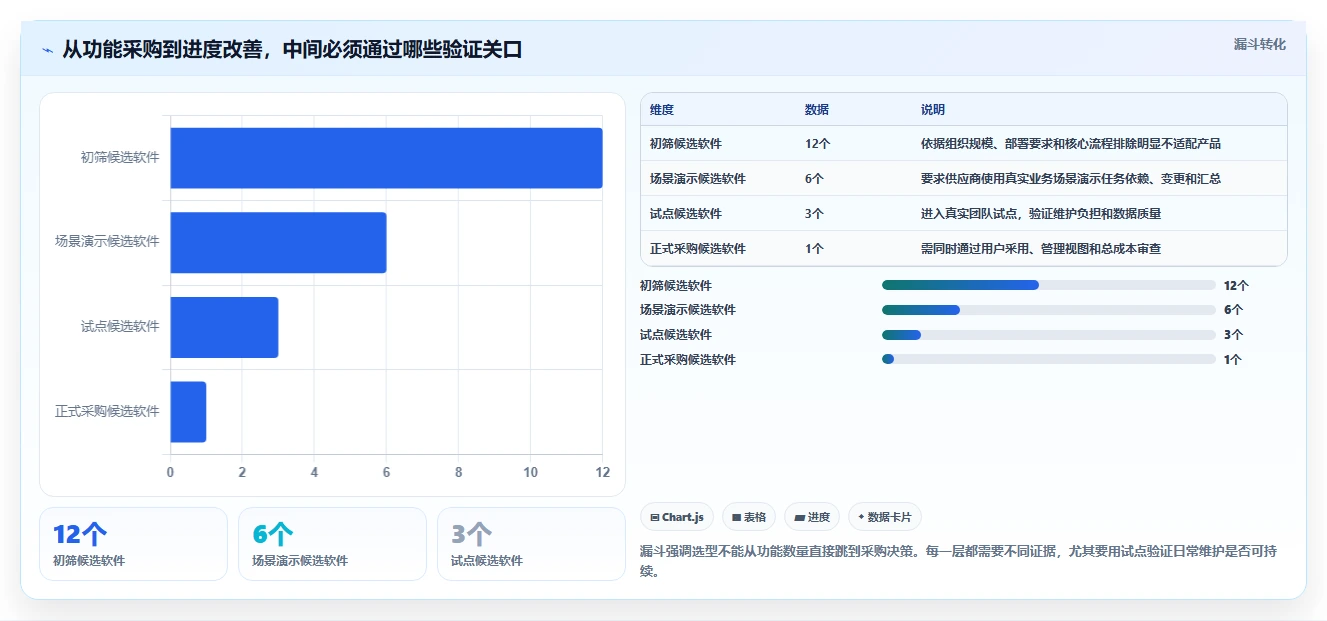This screenshot has width=1327, height=621.
Task: Click the Chart.js tag chip
Action: click(x=677, y=517)
